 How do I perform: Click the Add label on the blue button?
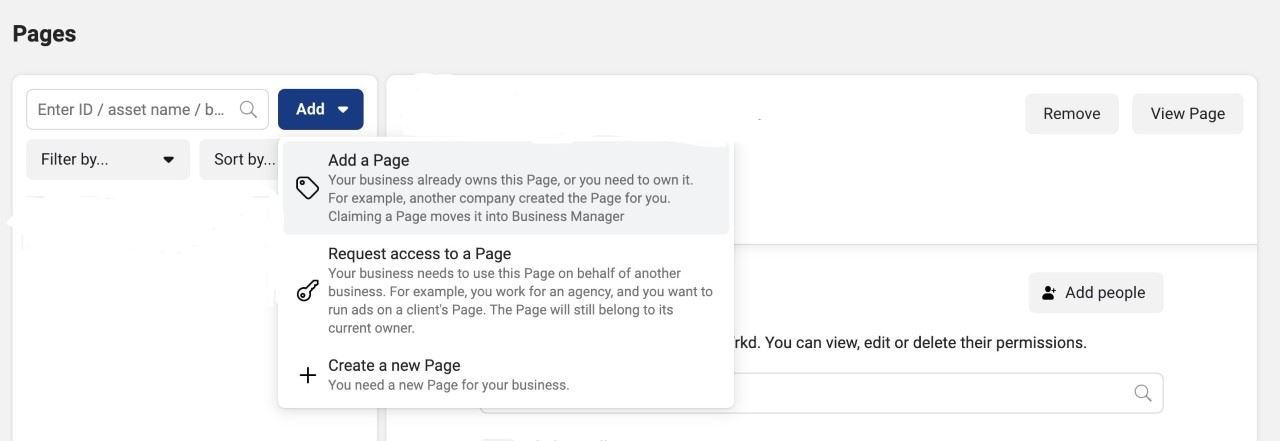pyautogui.click(x=310, y=110)
